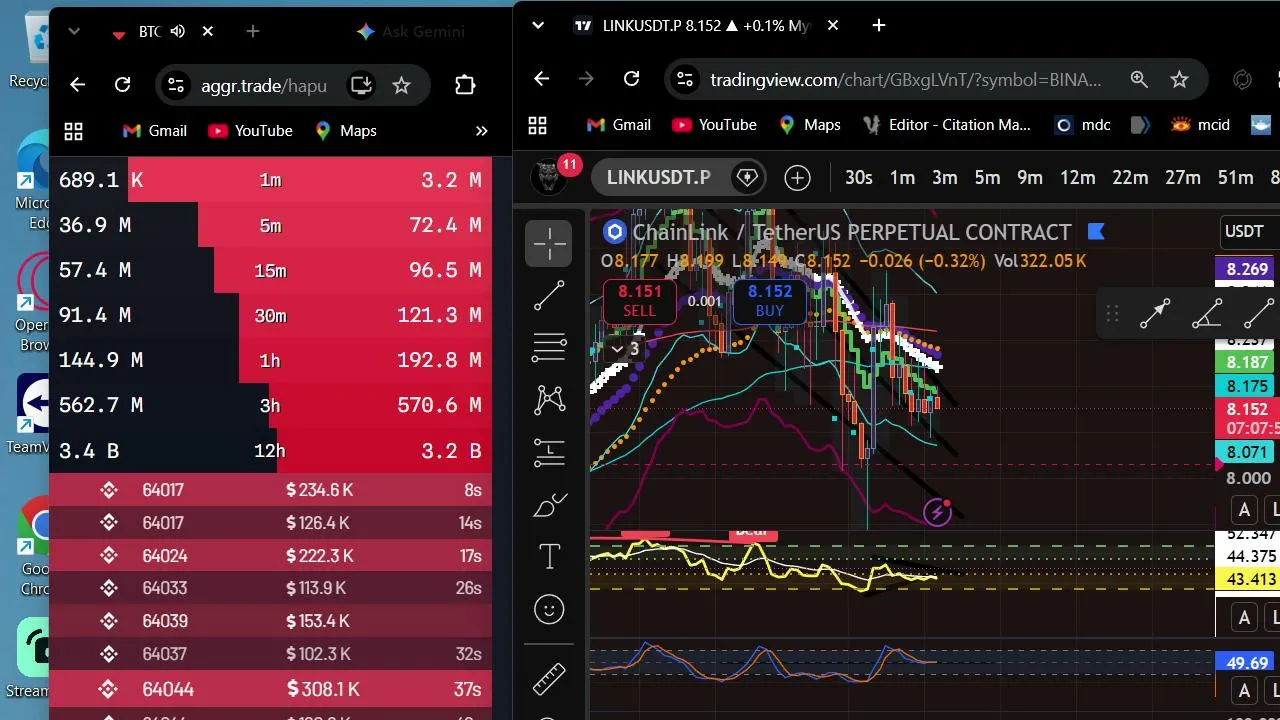The height and width of the screenshot is (720, 1280).
Task: Click the purple lightning bolt chart icon
Action: (x=937, y=513)
